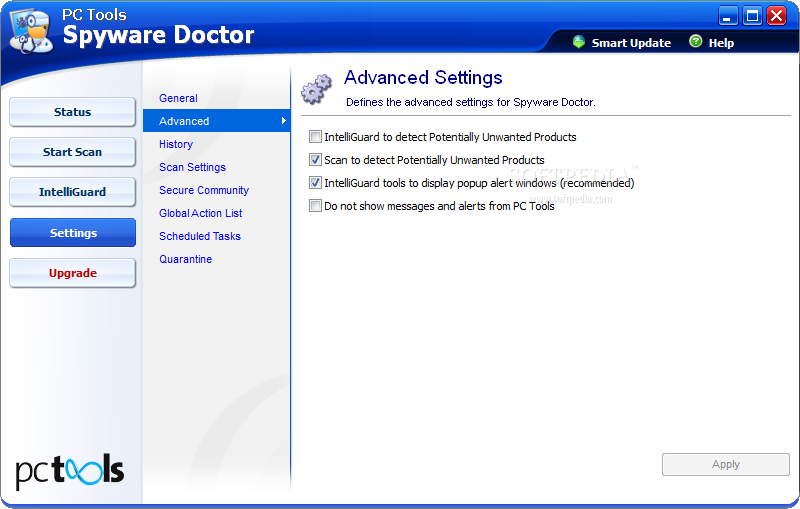Viewport: 800px width, 509px height.
Task: Click the red Upgrade button
Action: coord(72,273)
